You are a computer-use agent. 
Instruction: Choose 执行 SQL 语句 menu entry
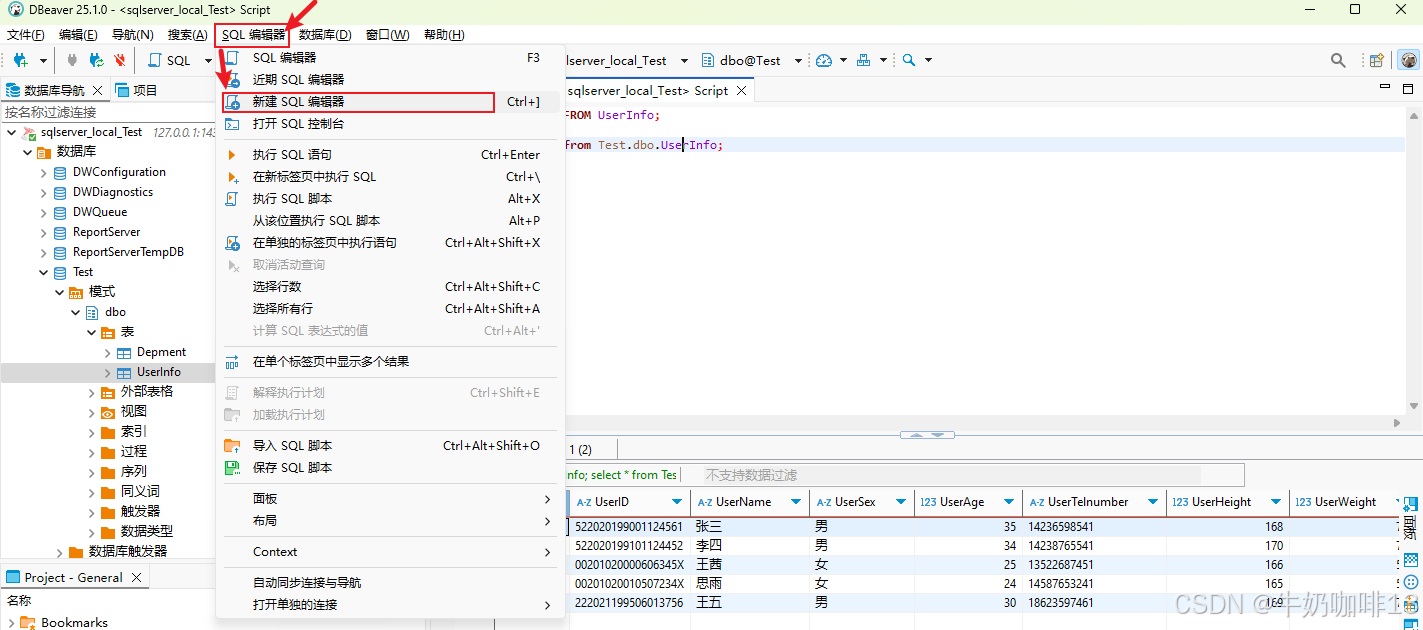point(390,155)
